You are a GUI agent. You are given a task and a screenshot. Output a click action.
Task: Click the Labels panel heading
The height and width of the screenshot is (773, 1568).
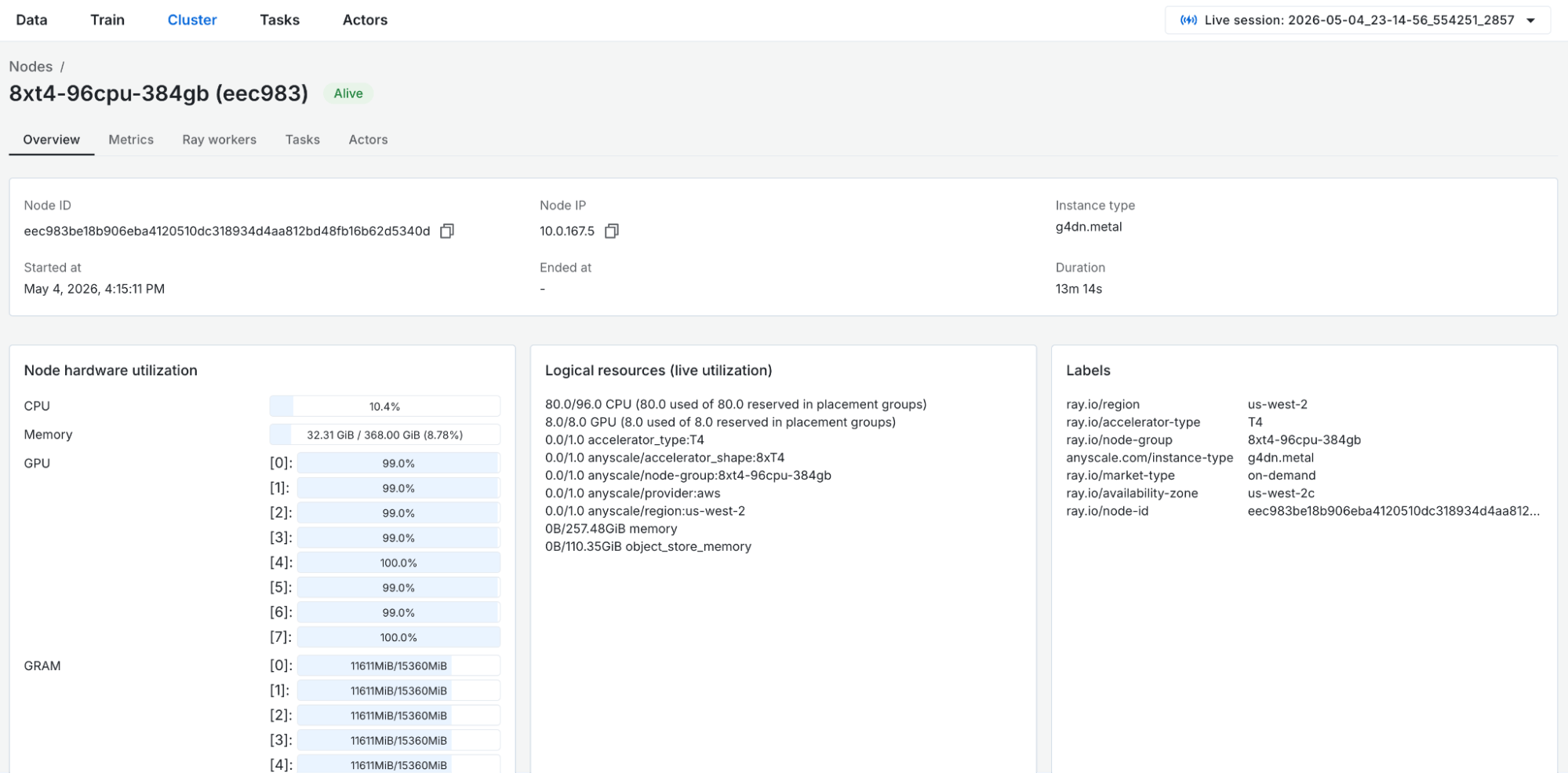coord(1089,370)
